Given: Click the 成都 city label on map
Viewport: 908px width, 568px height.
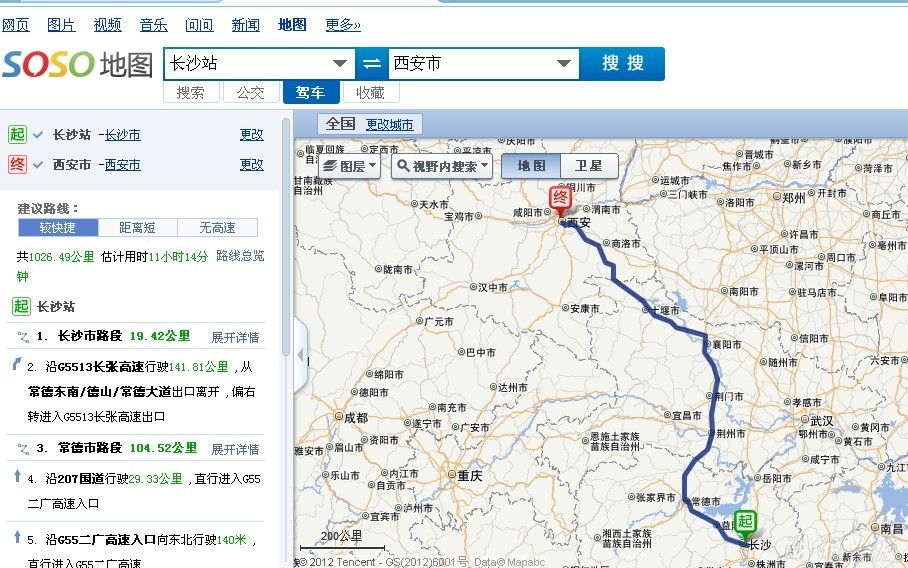Looking at the screenshot, I should (356, 418).
